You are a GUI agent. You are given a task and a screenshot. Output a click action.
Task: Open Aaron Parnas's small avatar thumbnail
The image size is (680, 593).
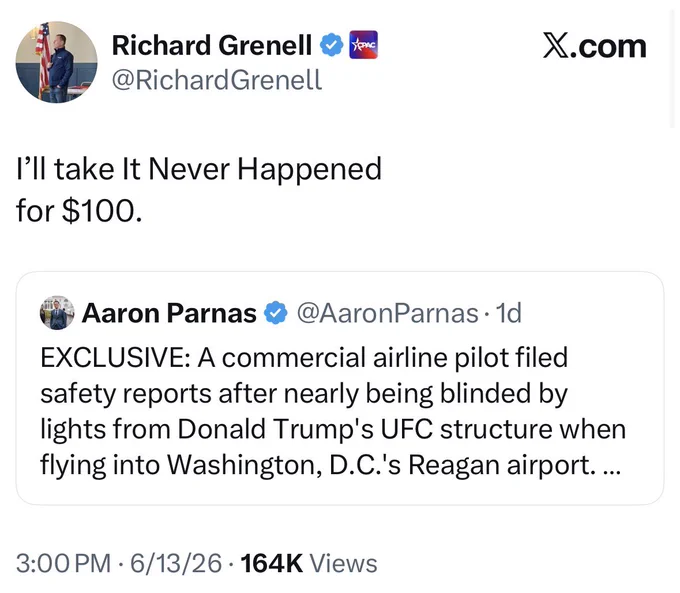click(x=57, y=313)
